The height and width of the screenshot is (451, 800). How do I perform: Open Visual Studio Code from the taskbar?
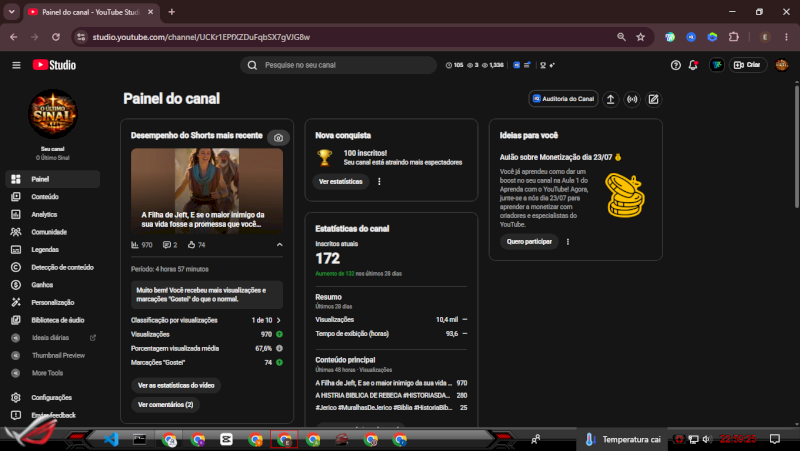point(111,439)
